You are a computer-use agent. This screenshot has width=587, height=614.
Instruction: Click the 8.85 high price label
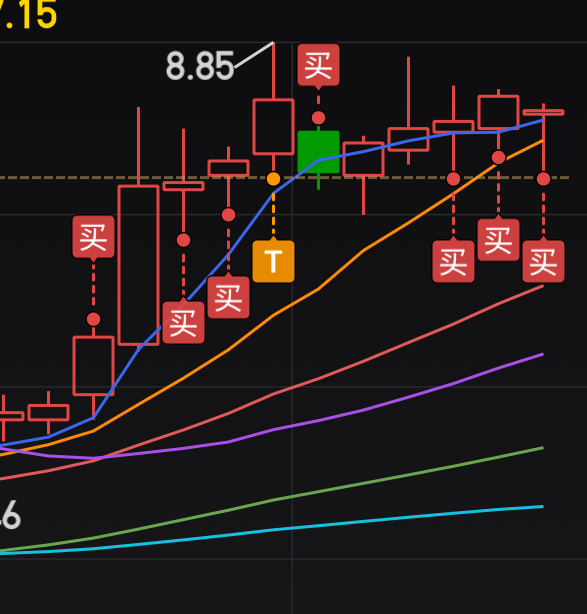200,66
